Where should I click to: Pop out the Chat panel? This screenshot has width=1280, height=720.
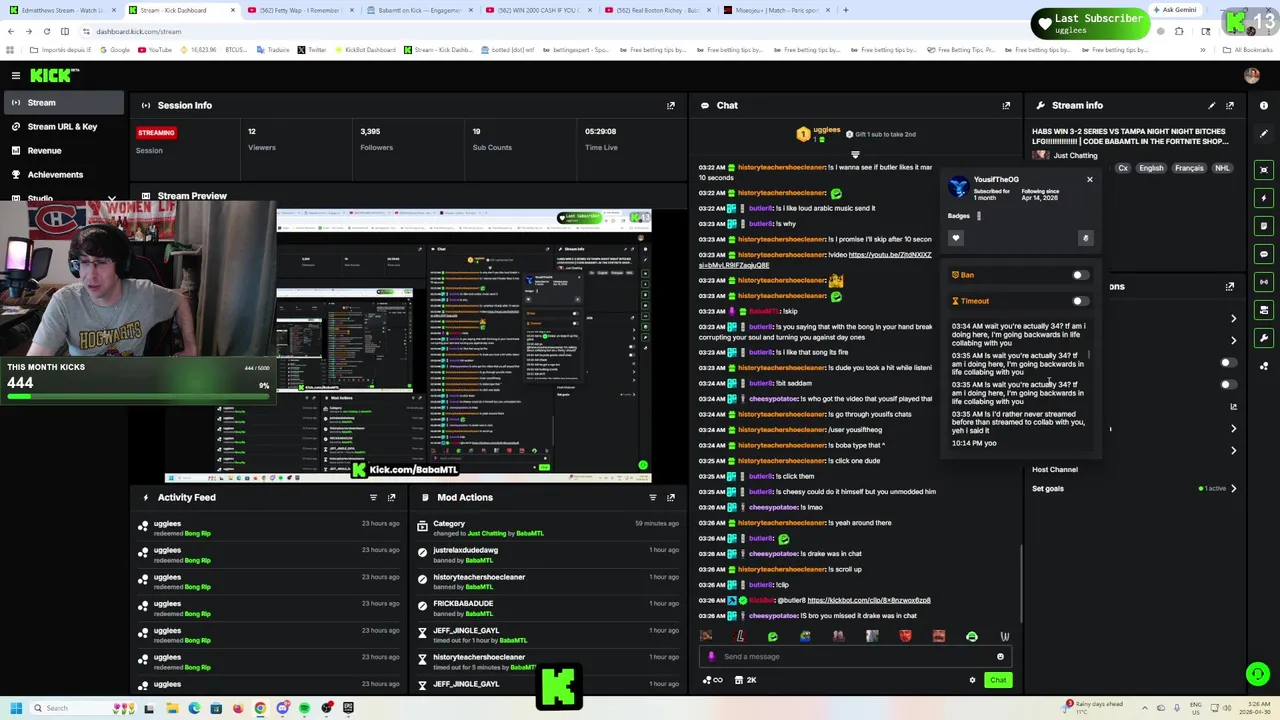pyautogui.click(x=1006, y=105)
